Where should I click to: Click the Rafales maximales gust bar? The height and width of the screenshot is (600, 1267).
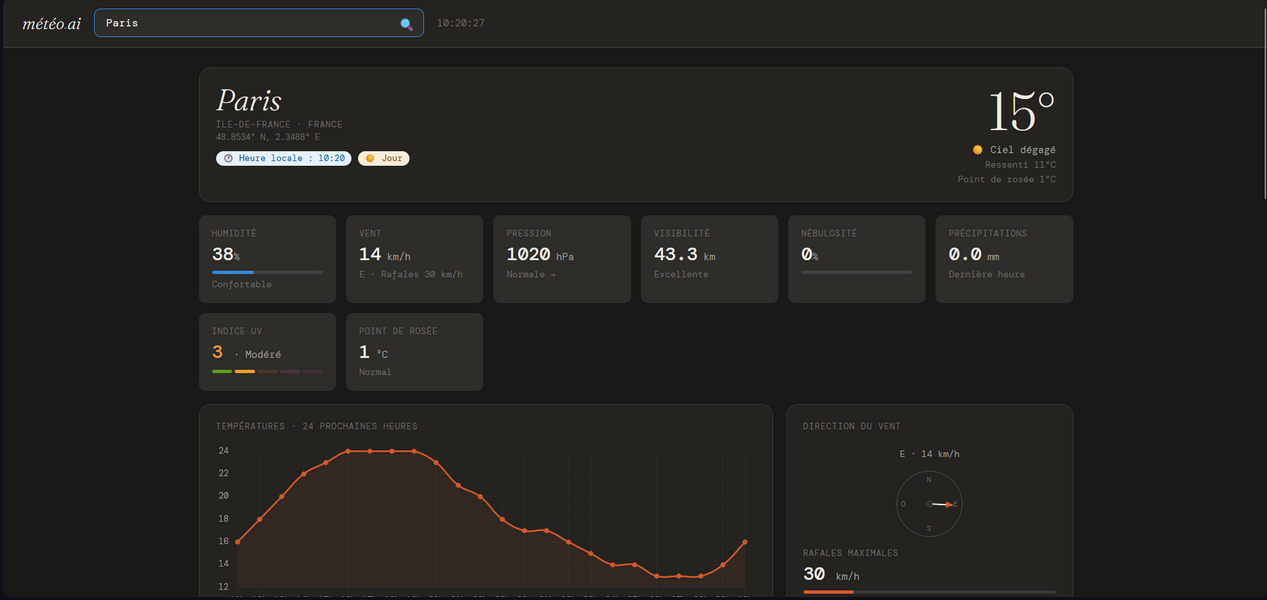click(x=929, y=592)
